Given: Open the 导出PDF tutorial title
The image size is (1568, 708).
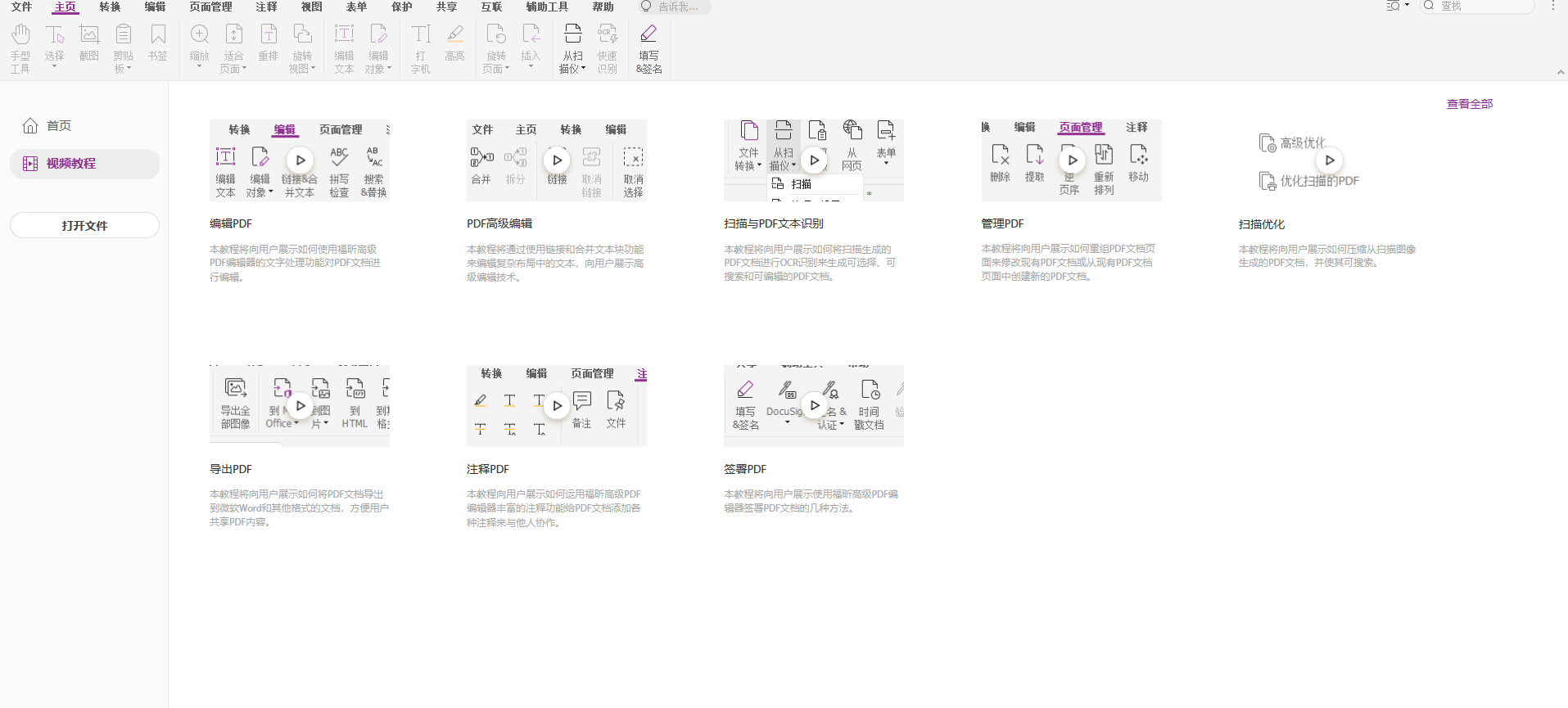Looking at the screenshot, I should [x=231, y=469].
